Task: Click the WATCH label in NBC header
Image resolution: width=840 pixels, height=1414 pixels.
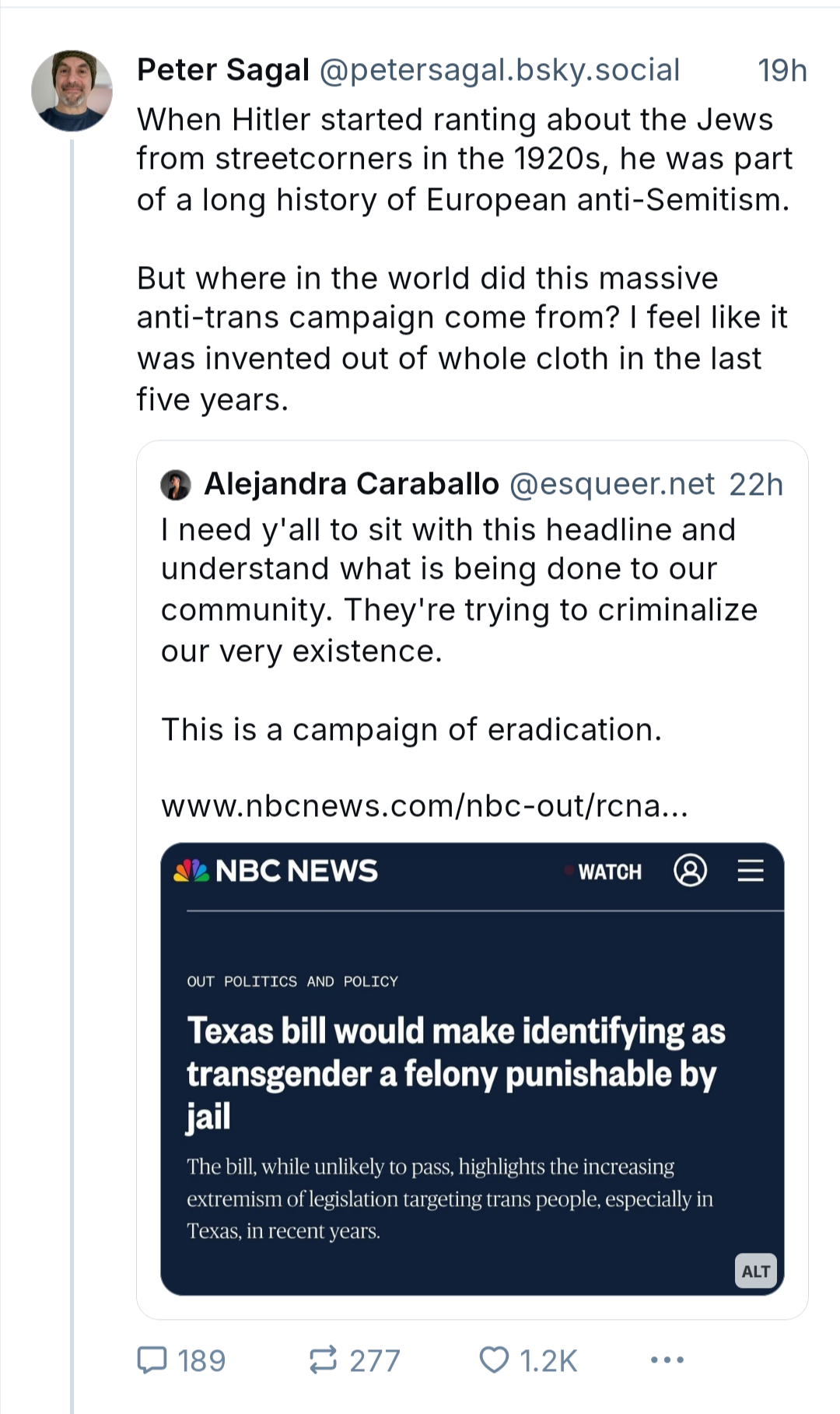Action: click(610, 872)
